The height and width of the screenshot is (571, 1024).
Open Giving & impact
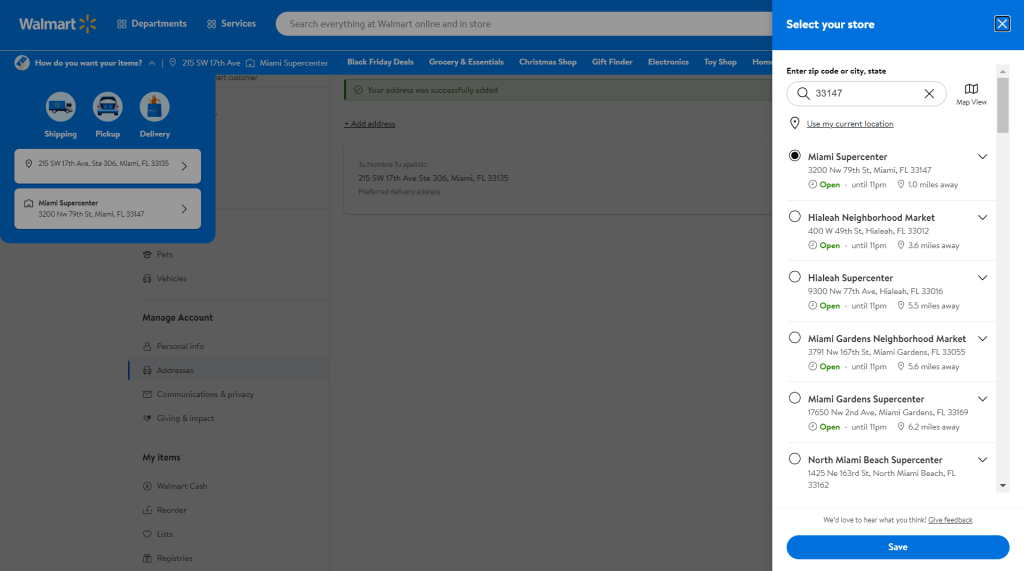click(185, 418)
